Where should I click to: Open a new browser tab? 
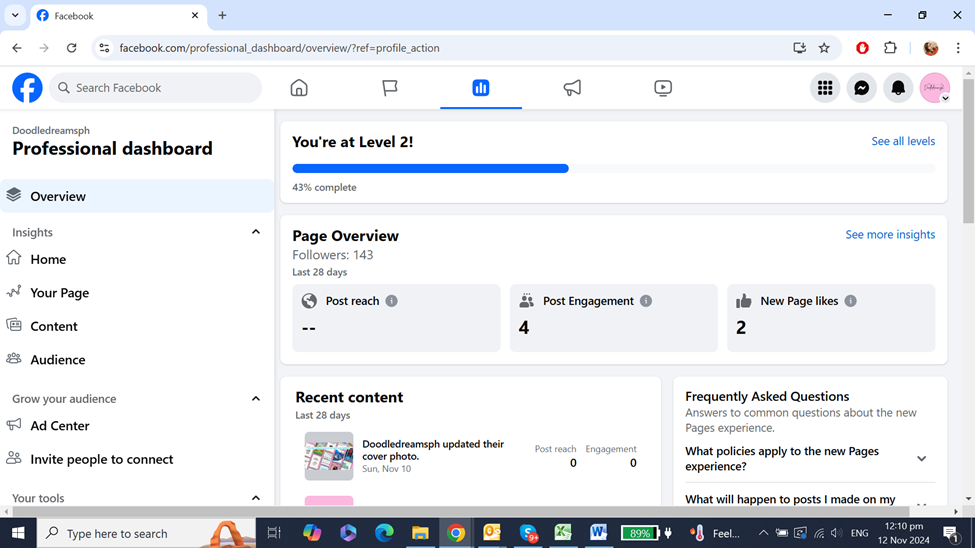222,16
